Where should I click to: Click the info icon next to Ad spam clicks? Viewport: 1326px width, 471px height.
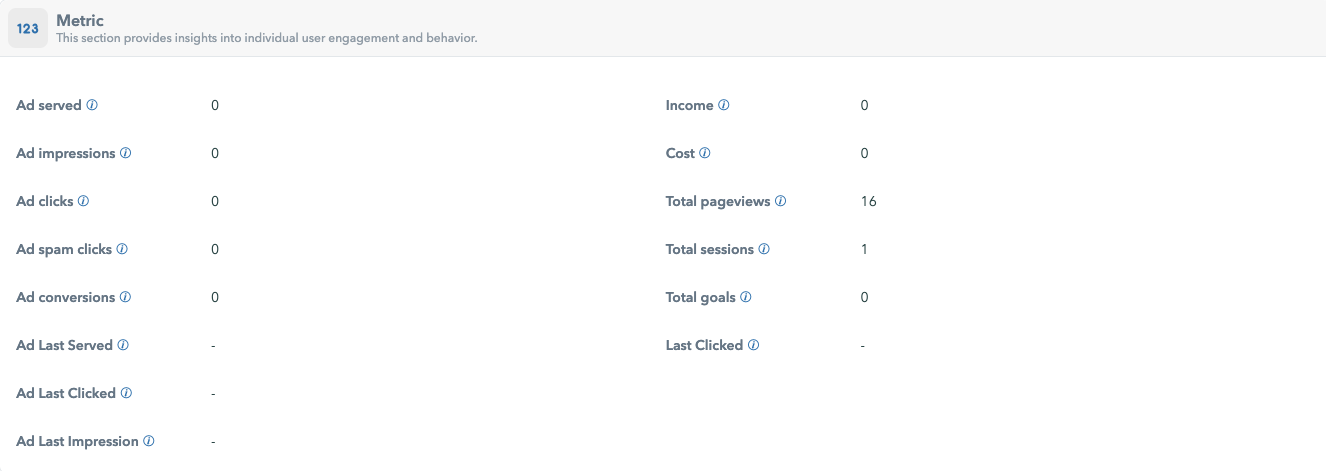tap(122, 249)
